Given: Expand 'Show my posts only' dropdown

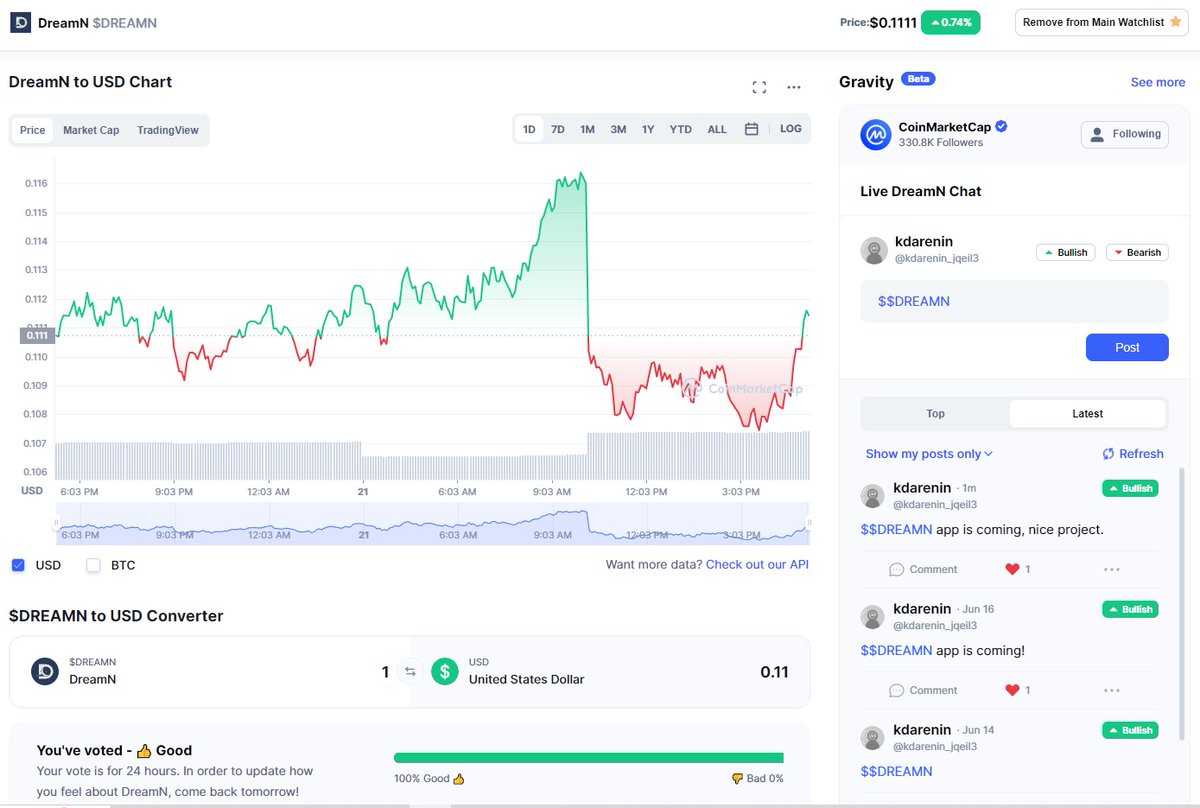Looking at the screenshot, I should tap(929, 454).
